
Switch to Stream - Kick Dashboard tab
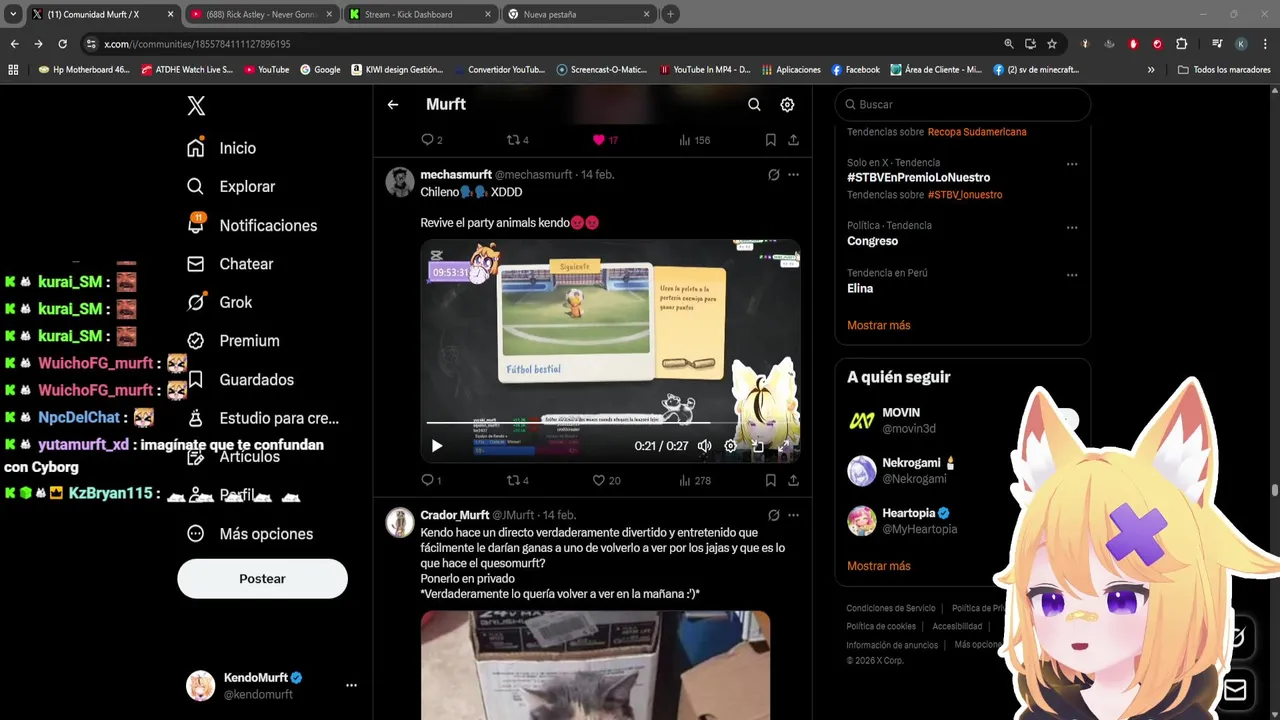point(420,14)
